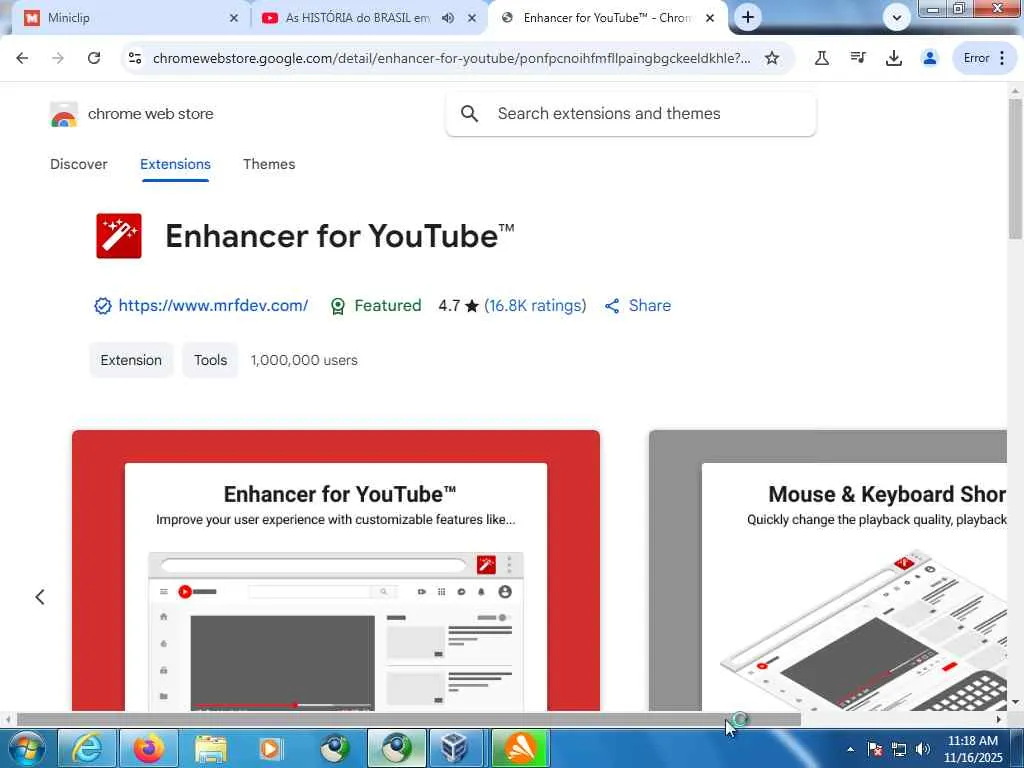The image size is (1024, 768).
Task: Open the network tray icon
Action: [899, 749]
